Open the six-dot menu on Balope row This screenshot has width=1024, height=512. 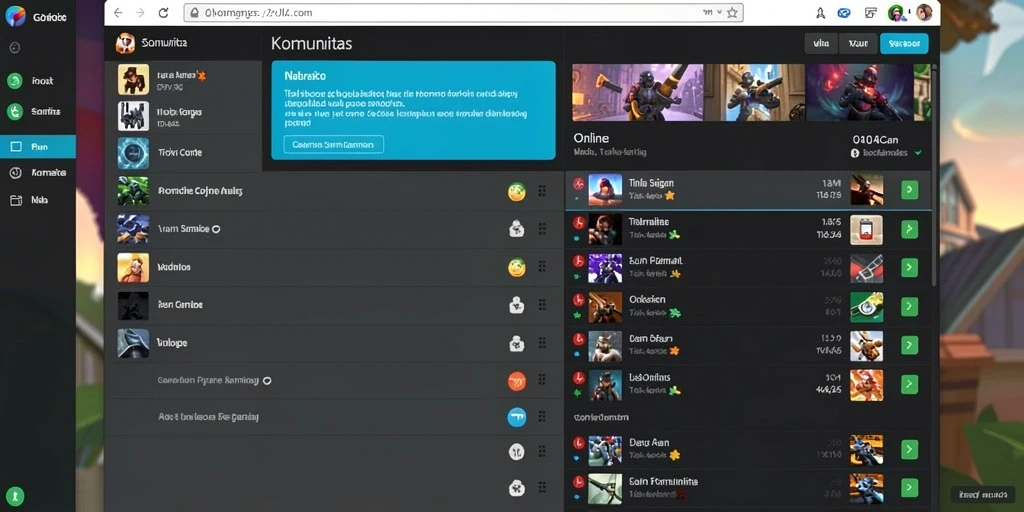coord(542,343)
